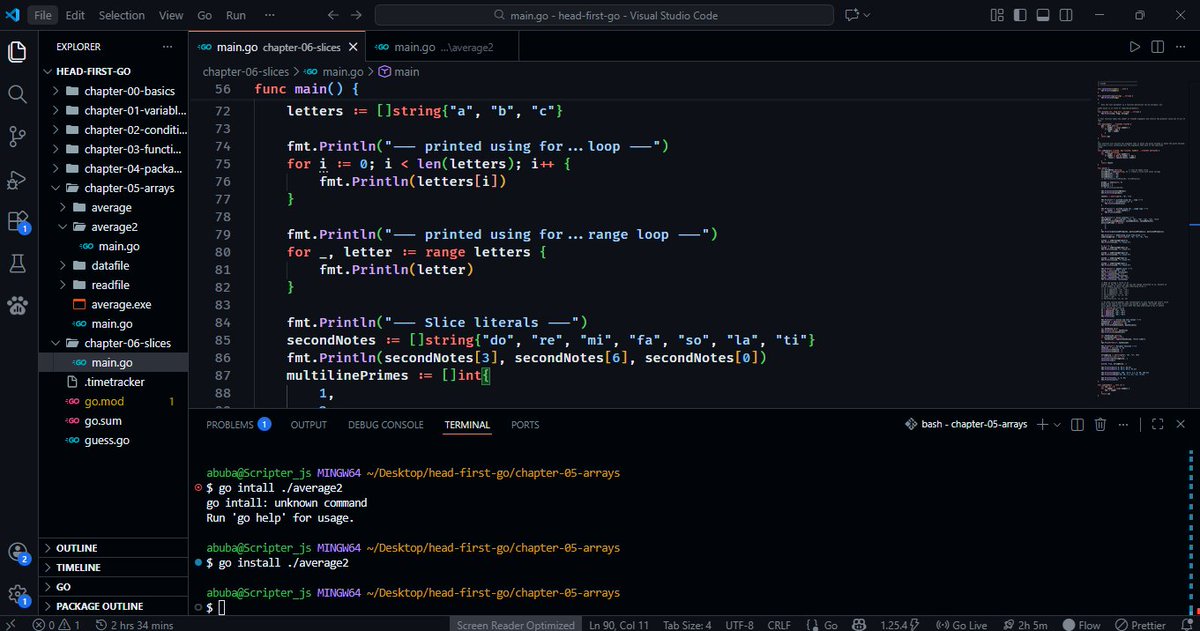This screenshot has height=631, width=1200.
Task: Click Ln 90, Col 11 status item
Action: pyautogui.click(x=620, y=624)
